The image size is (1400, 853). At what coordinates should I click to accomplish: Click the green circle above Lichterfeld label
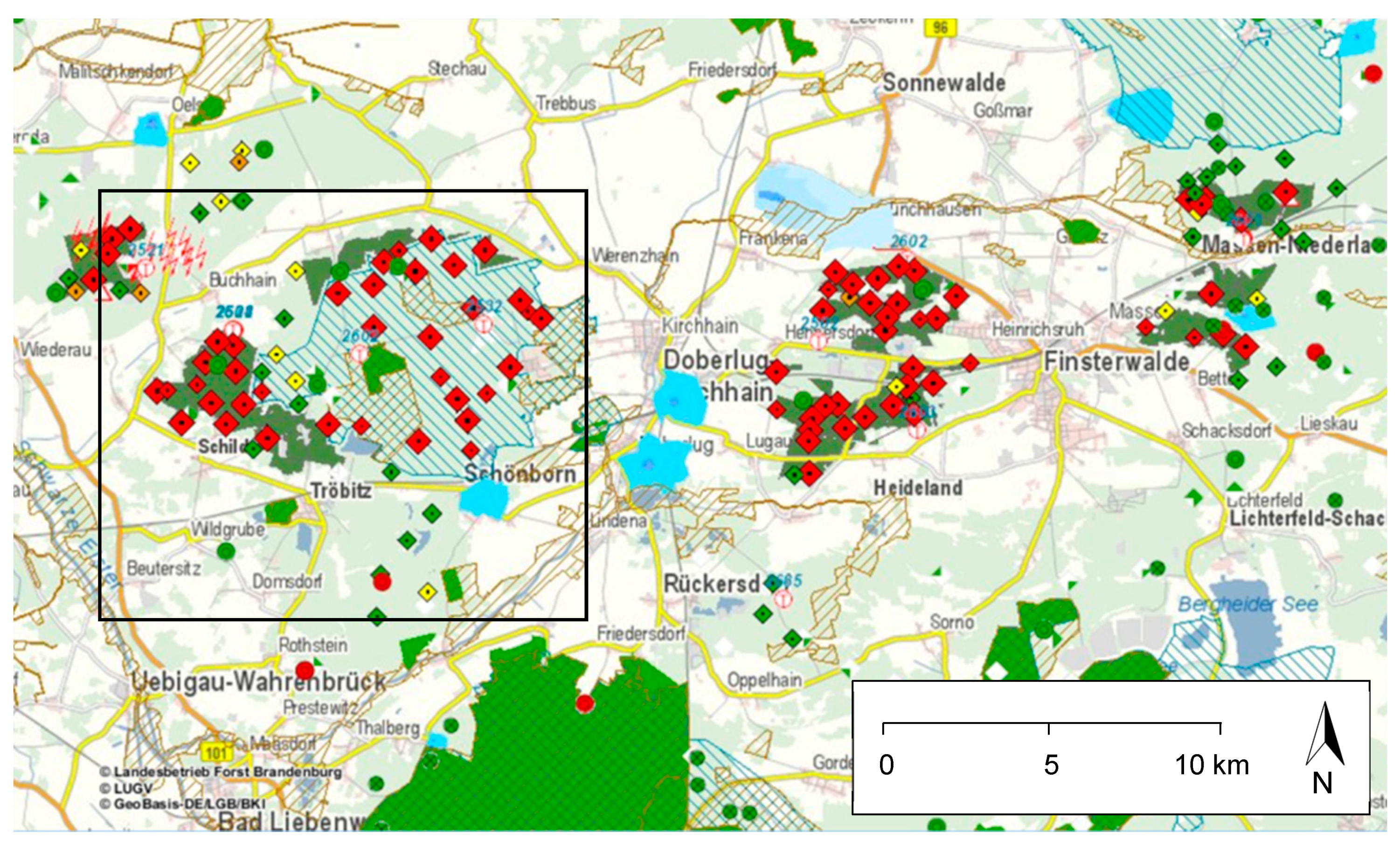[1235, 459]
